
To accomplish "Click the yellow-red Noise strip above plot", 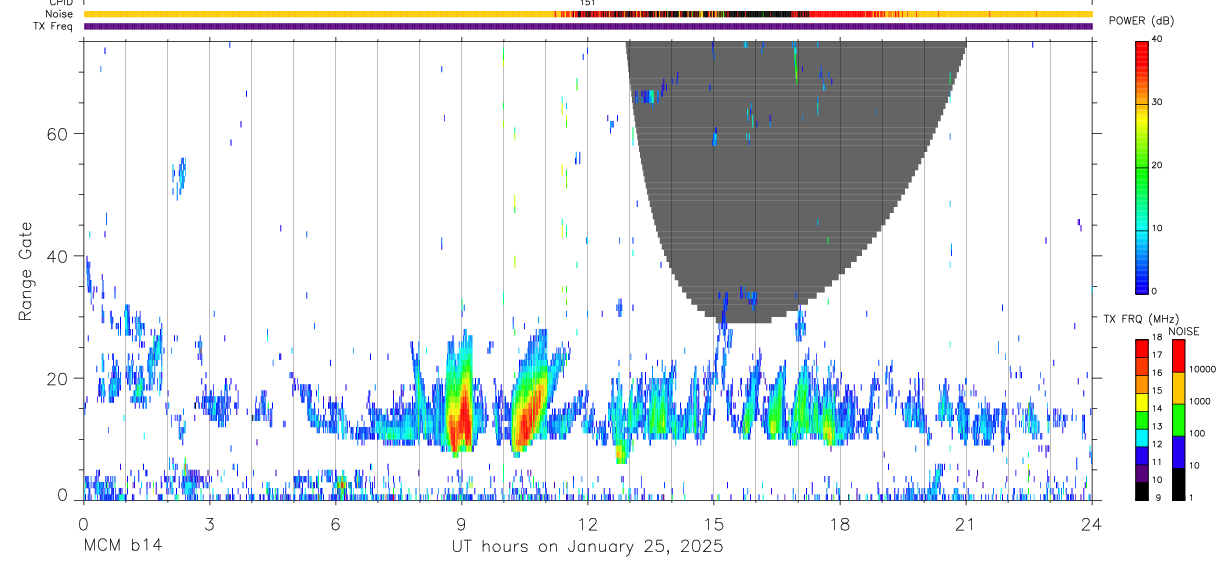I will point(588,14).
